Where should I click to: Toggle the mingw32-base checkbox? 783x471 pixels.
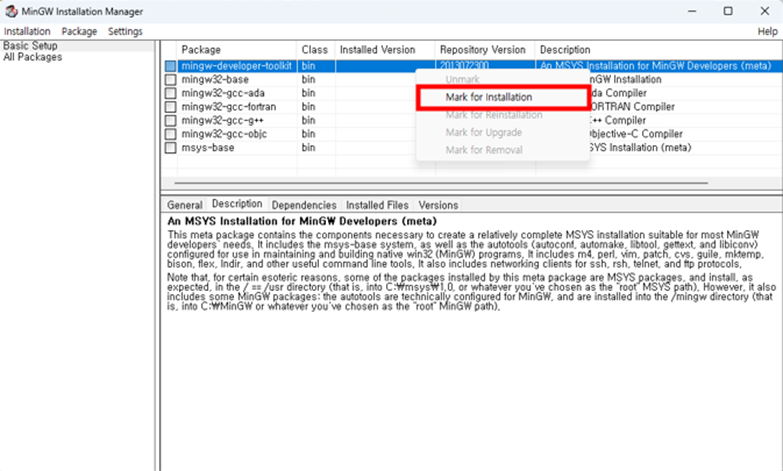(170, 79)
